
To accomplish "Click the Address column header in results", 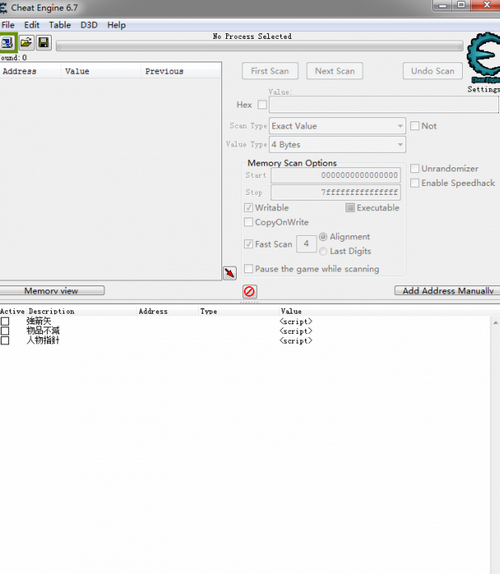I will [30, 71].
